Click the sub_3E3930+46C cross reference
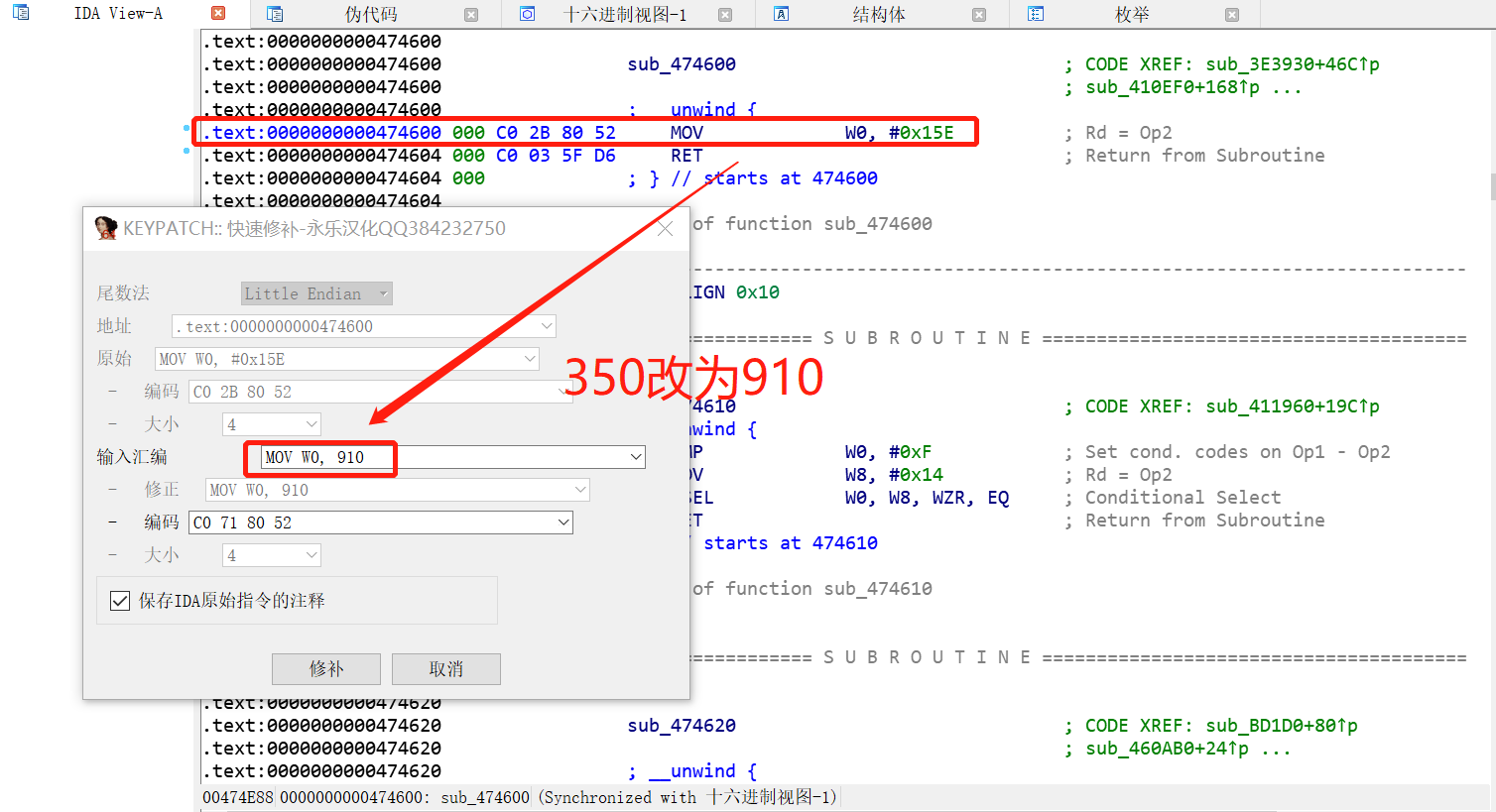The image size is (1496, 812). point(1293,64)
